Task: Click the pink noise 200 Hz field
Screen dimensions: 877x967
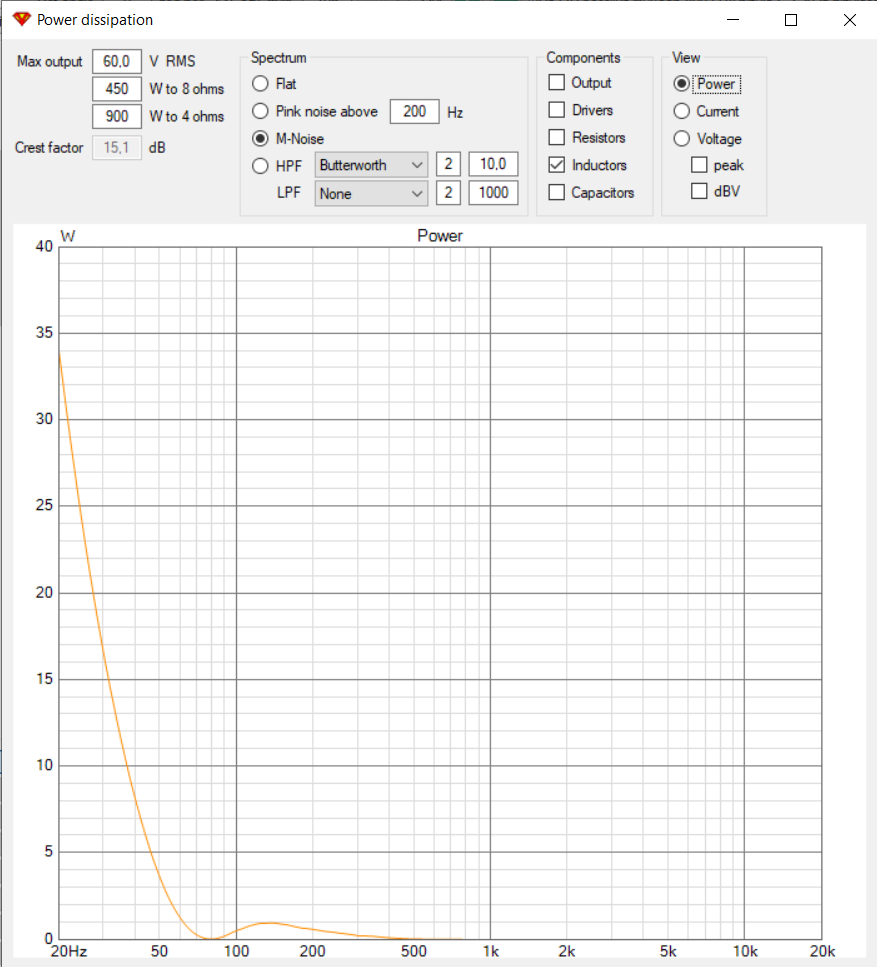Action: (414, 111)
